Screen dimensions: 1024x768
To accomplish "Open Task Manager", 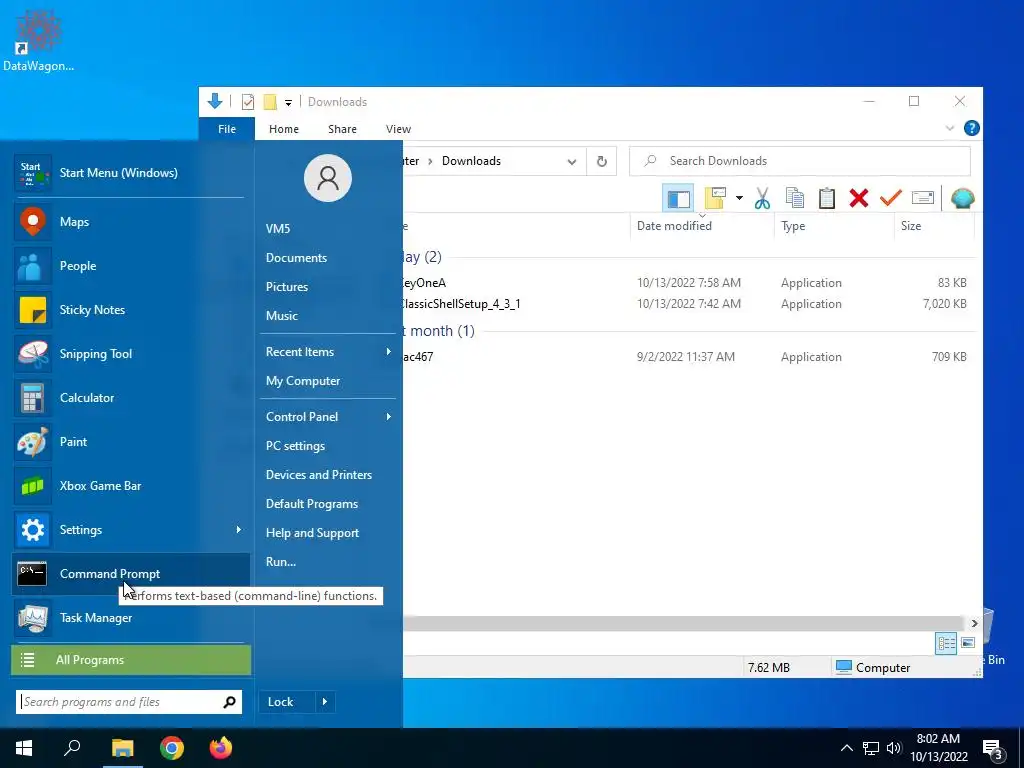I will coord(131,618).
